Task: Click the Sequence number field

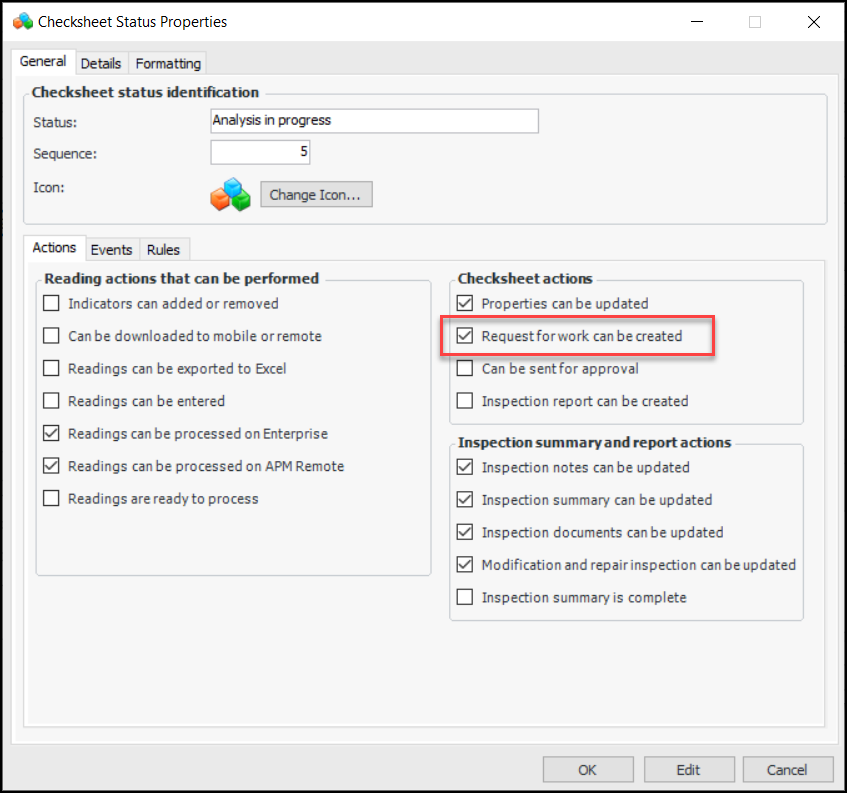Action: click(260, 153)
